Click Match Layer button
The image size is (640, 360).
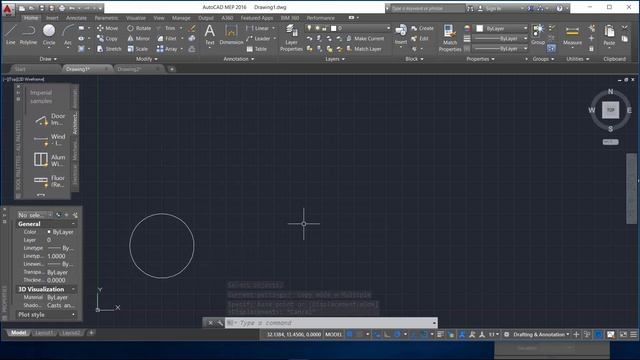click(364, 49)
